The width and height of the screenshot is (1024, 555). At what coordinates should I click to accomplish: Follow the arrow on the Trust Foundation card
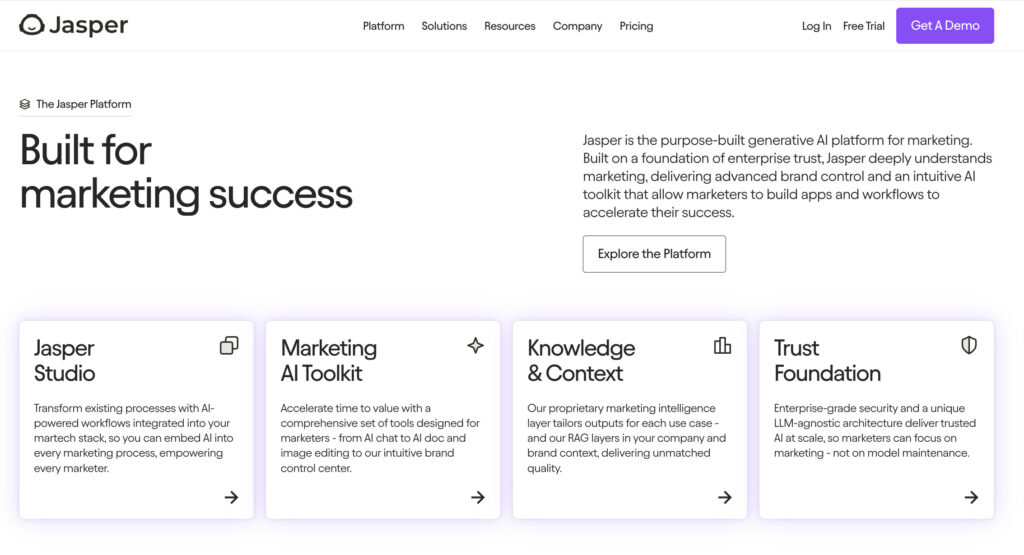tap(971, 498)
